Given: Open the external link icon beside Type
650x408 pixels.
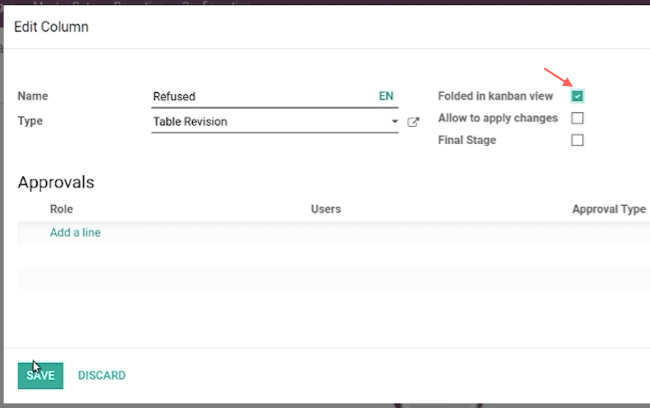Looking at the screenshot, I should point(413,122).
